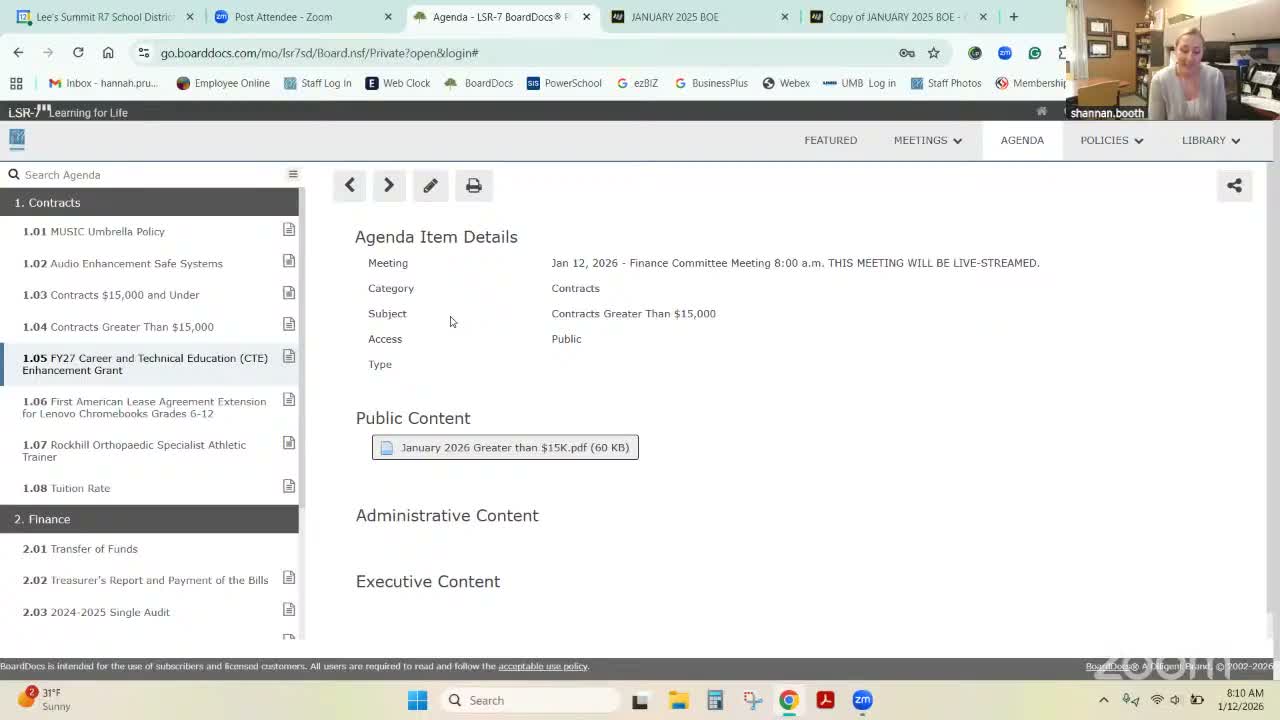This screenshot has width=1280, height=720.
Task: Go to next agenda item arrow
Action: click(x=389, y=185)
